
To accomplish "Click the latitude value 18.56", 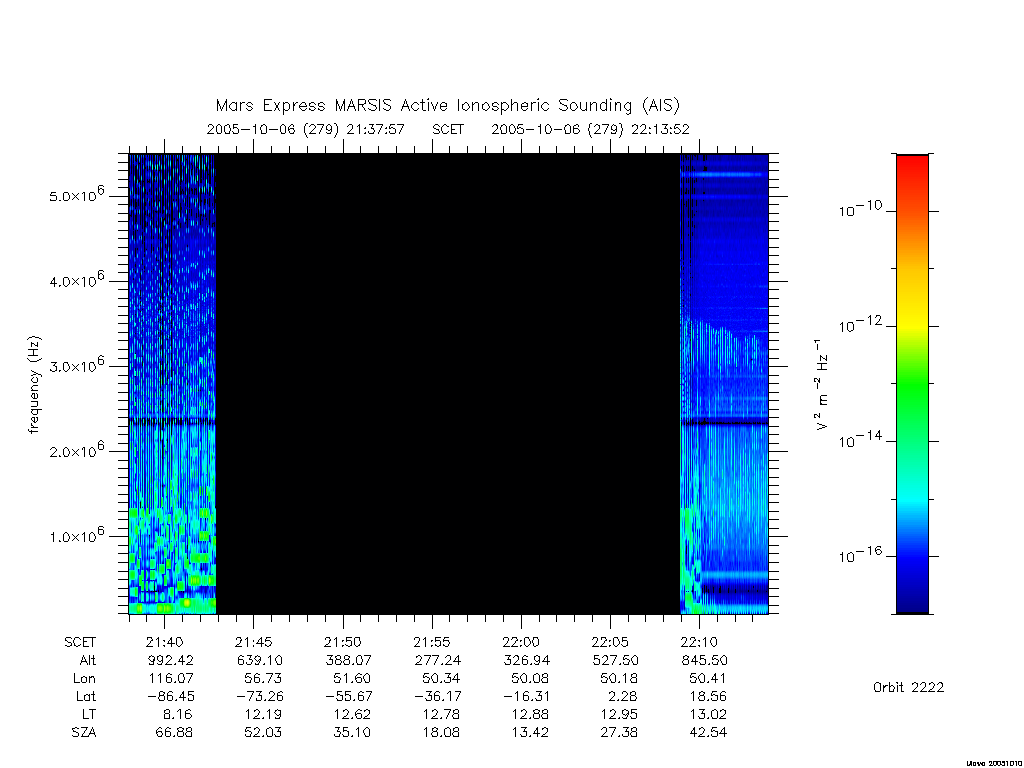I will click(x=709, y=697).
